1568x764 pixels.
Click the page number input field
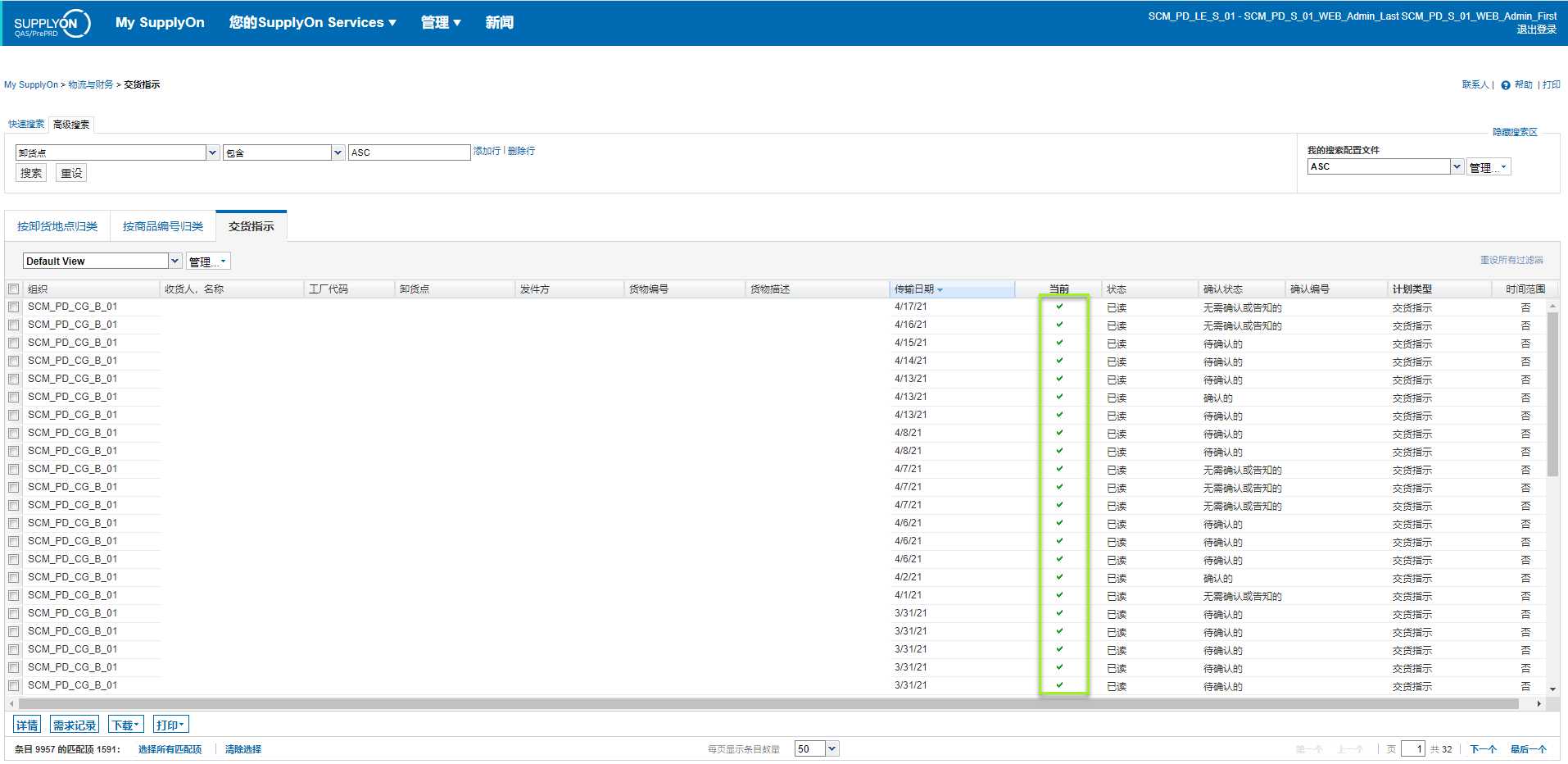pos(1413,748)
